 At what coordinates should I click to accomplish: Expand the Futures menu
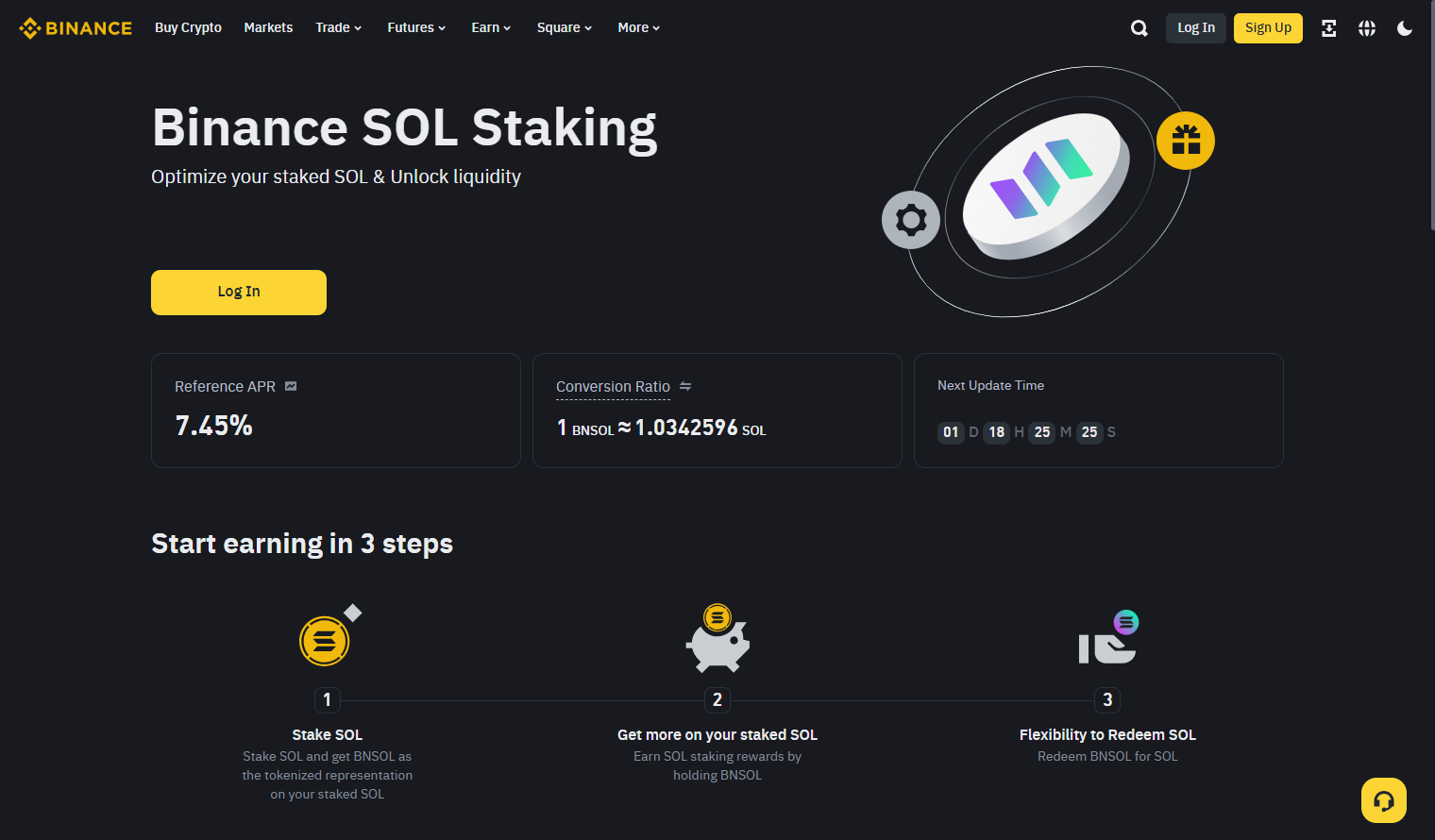(x=416, y=27)
